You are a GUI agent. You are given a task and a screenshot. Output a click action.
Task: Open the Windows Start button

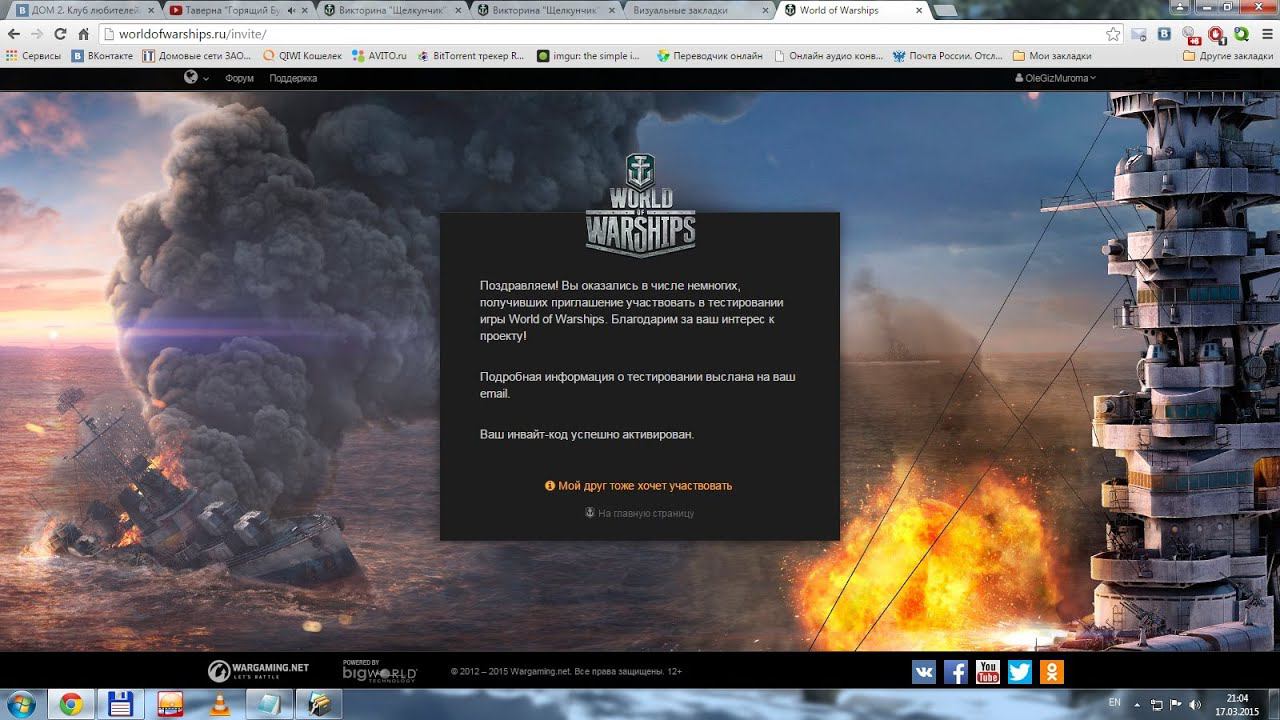point(19,704)
